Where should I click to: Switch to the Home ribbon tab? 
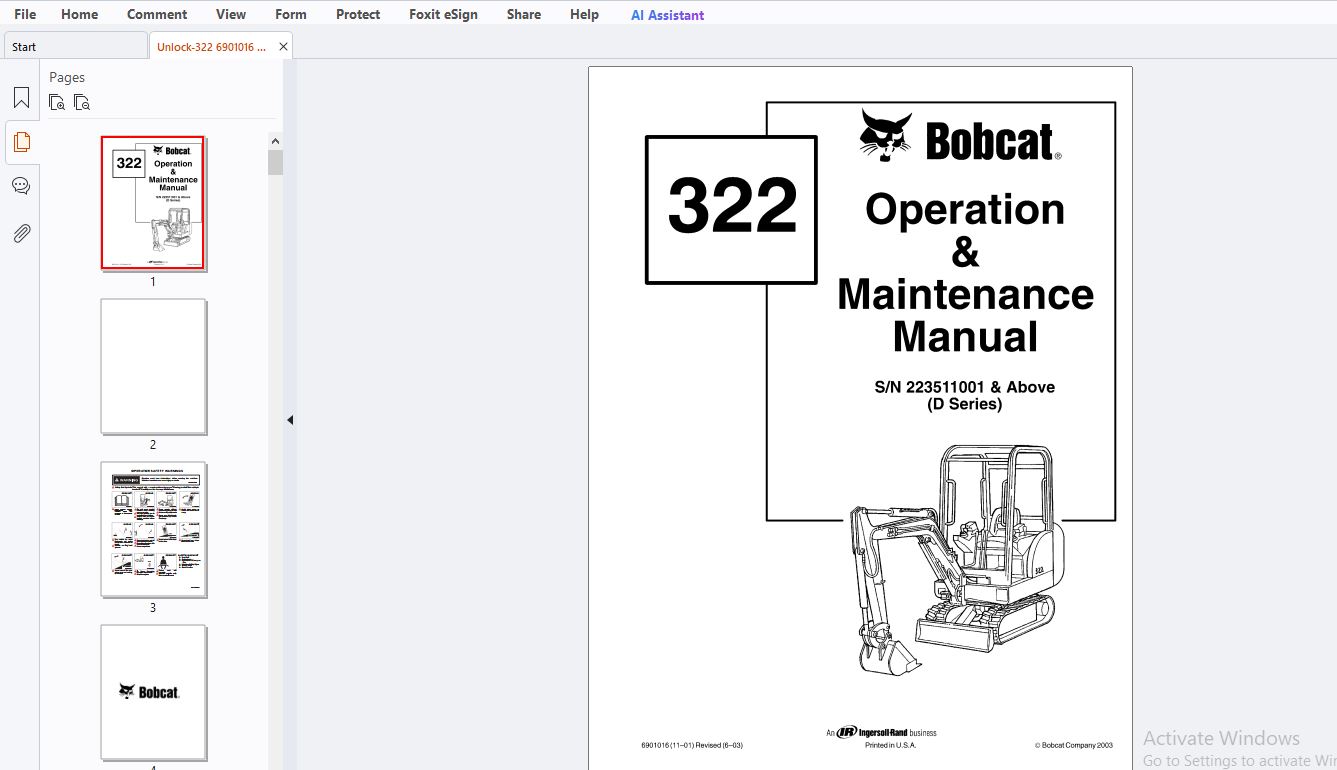click(79, 14)
